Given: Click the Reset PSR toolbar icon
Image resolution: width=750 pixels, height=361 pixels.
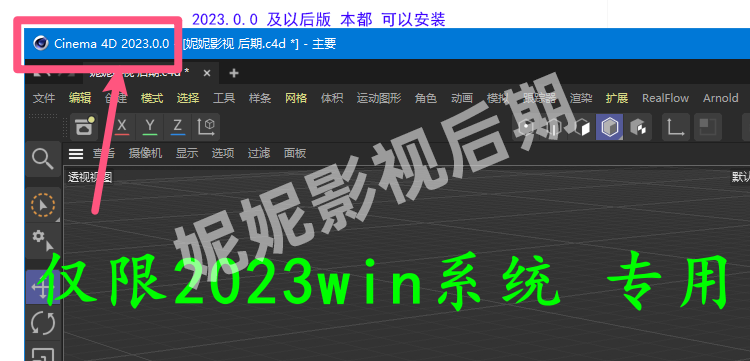Looking at the screenshot, I should point(84,127).
